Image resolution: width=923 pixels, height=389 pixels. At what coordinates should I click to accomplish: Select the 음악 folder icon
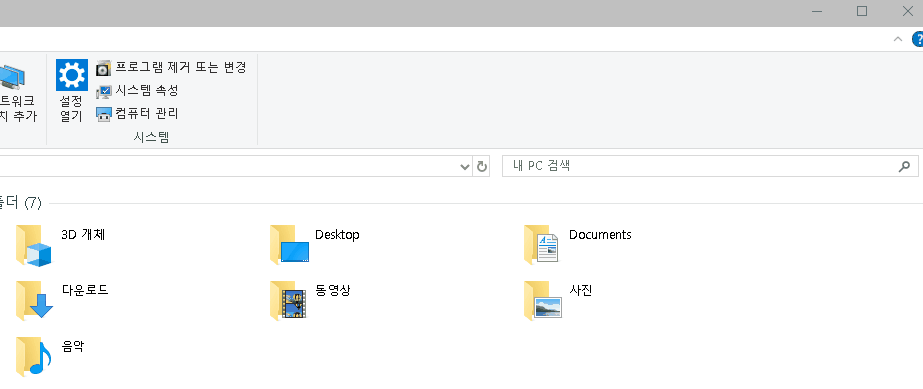tap(33, 357)
